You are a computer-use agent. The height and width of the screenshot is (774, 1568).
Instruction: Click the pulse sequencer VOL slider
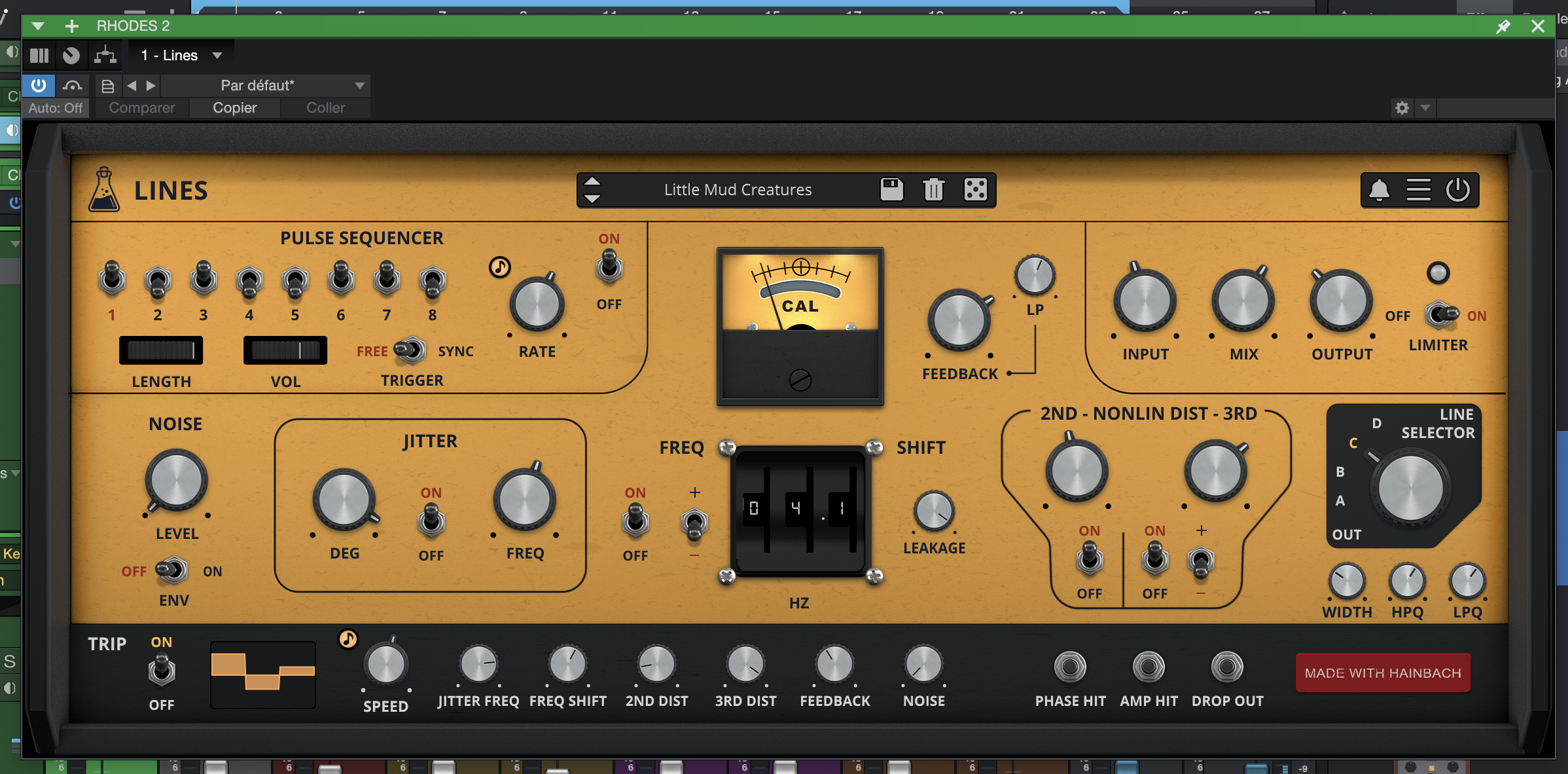point(285,351)
